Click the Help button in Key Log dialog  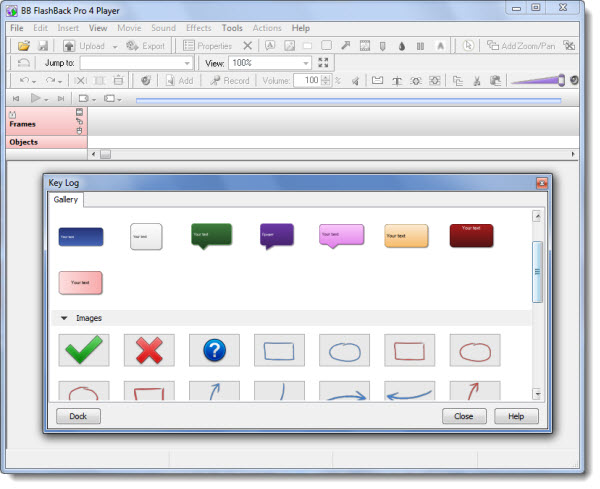[x=516, y=416]
